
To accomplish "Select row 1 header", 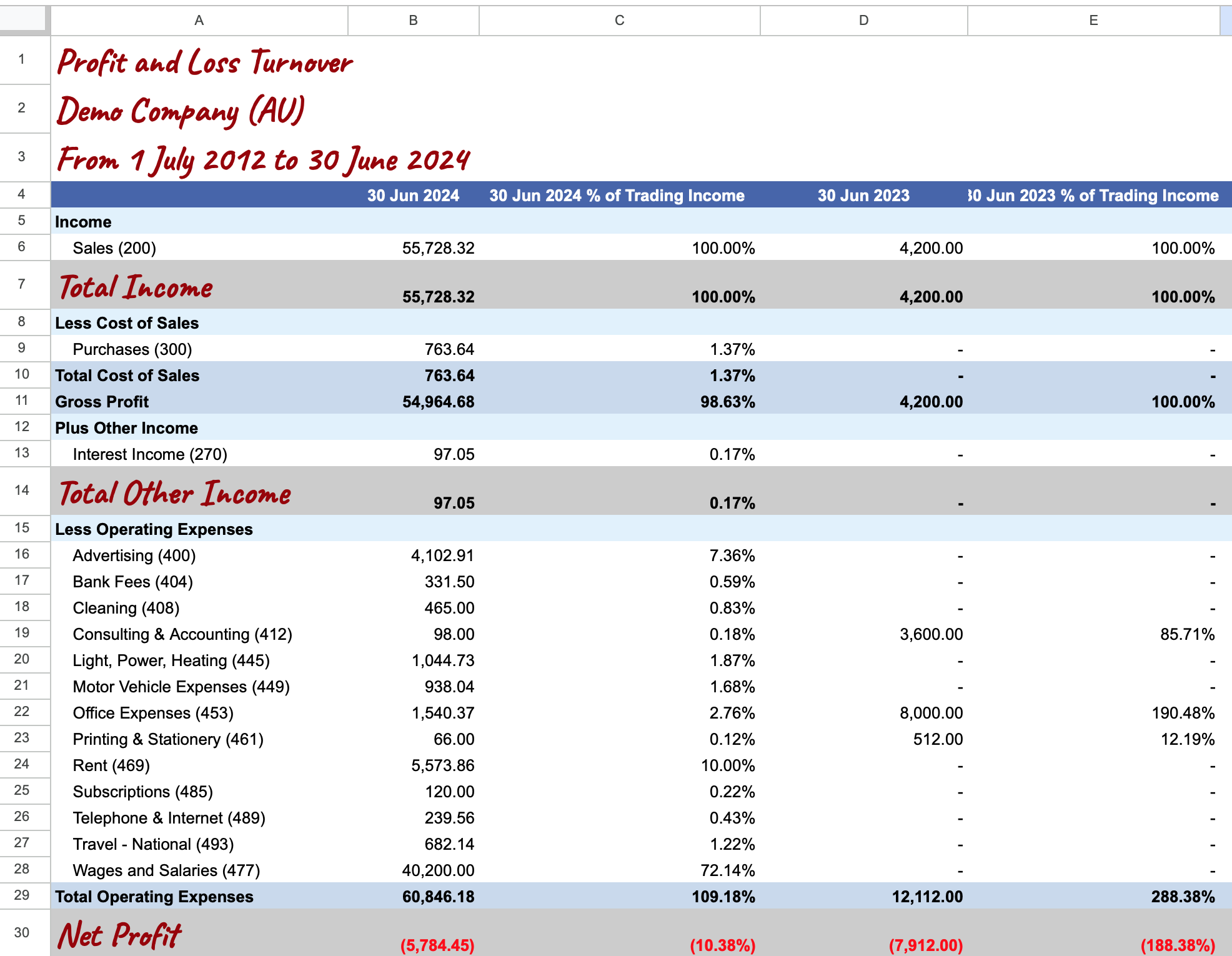I will [22, 60].
